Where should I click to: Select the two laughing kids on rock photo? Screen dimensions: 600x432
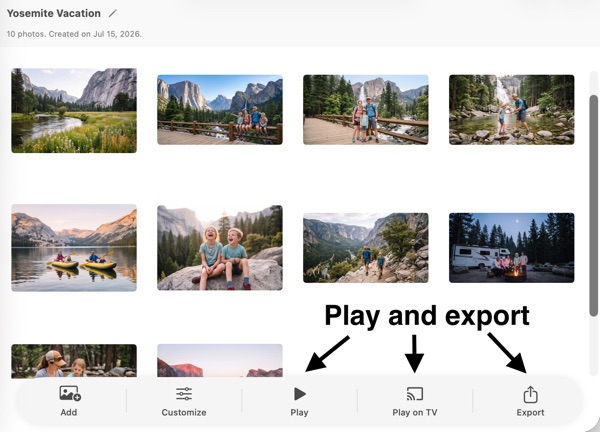pyautogui.click(x=220, y=248)
